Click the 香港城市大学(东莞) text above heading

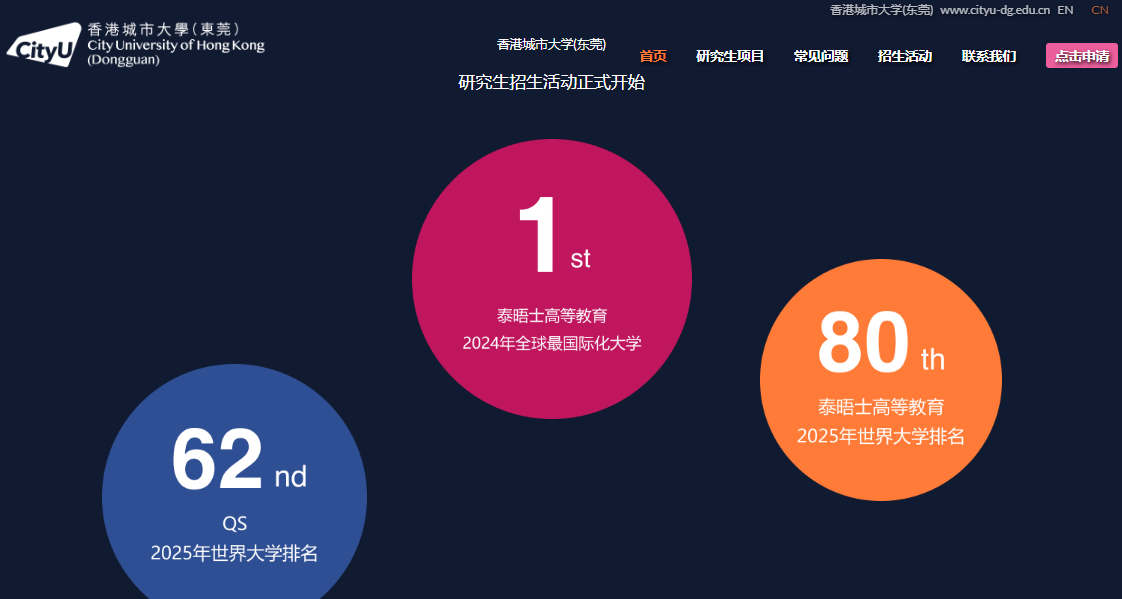coord(551,44)
